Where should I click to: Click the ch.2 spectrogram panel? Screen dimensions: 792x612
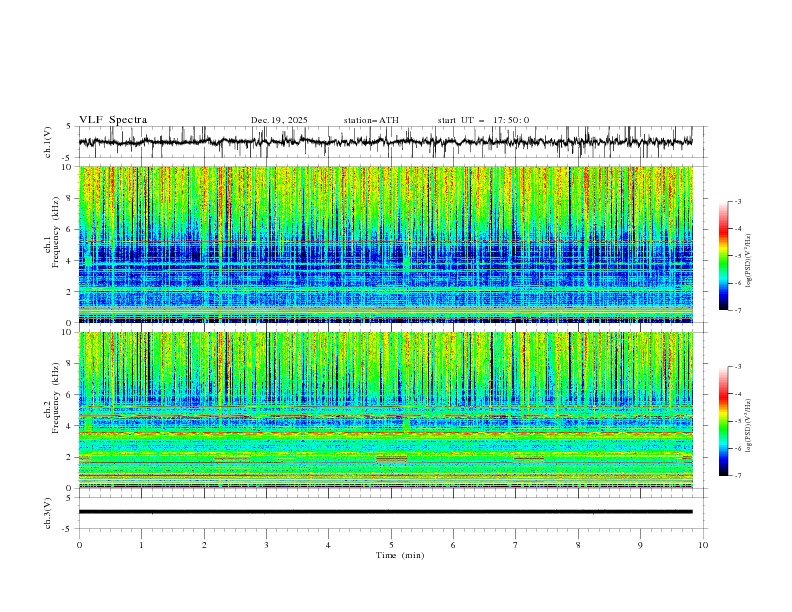click(x=386, y=410)
